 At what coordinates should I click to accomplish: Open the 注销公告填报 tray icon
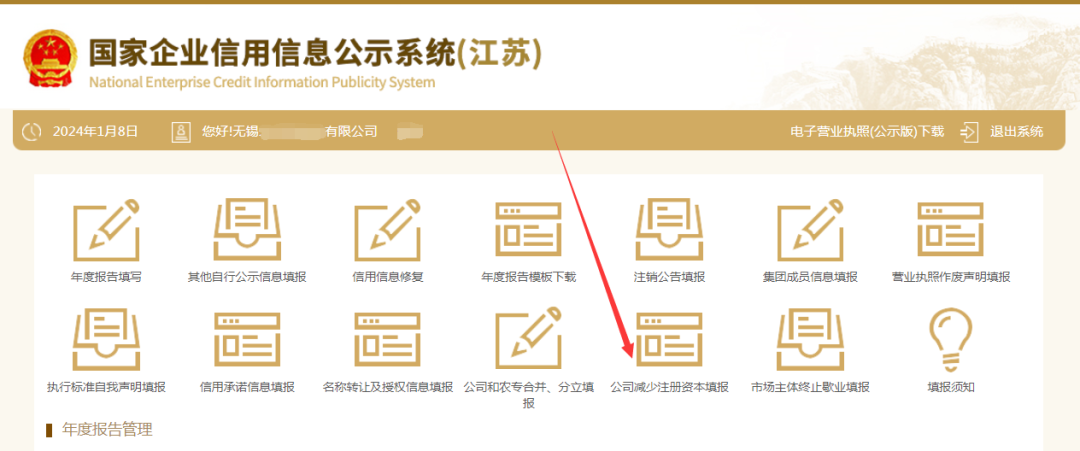669,229
